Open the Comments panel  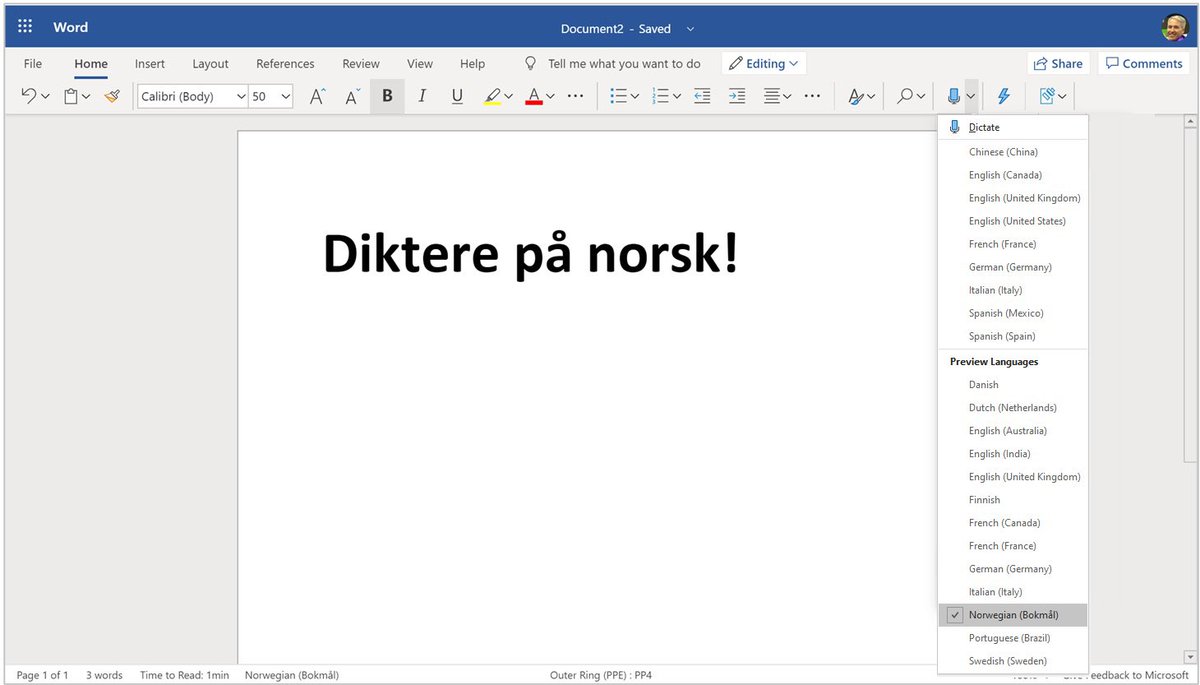coord(1143,63)
